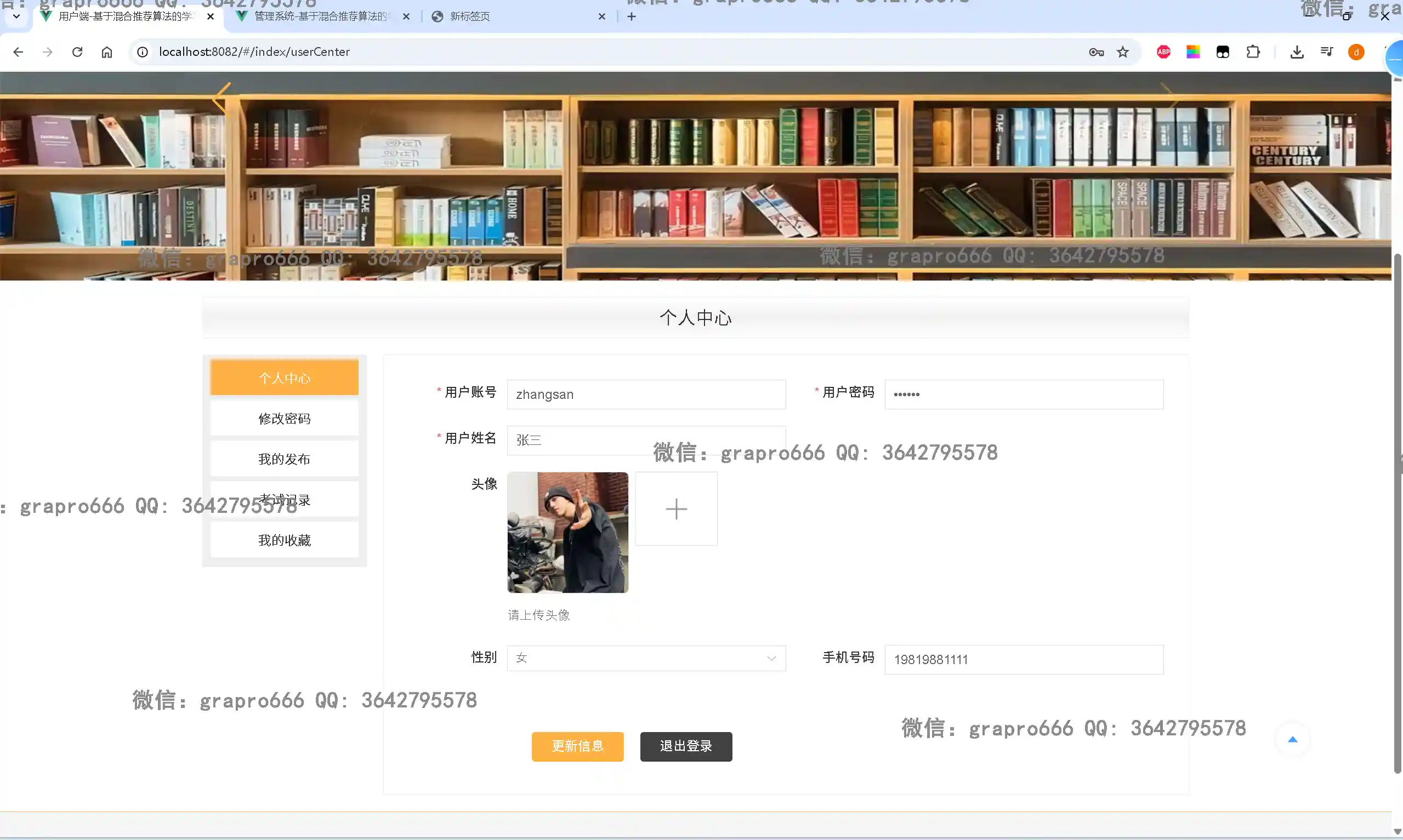This screenshot has height=840, width=1403.
Task: Open the password key icon in address bar
Action: [x=1096, y=52]
